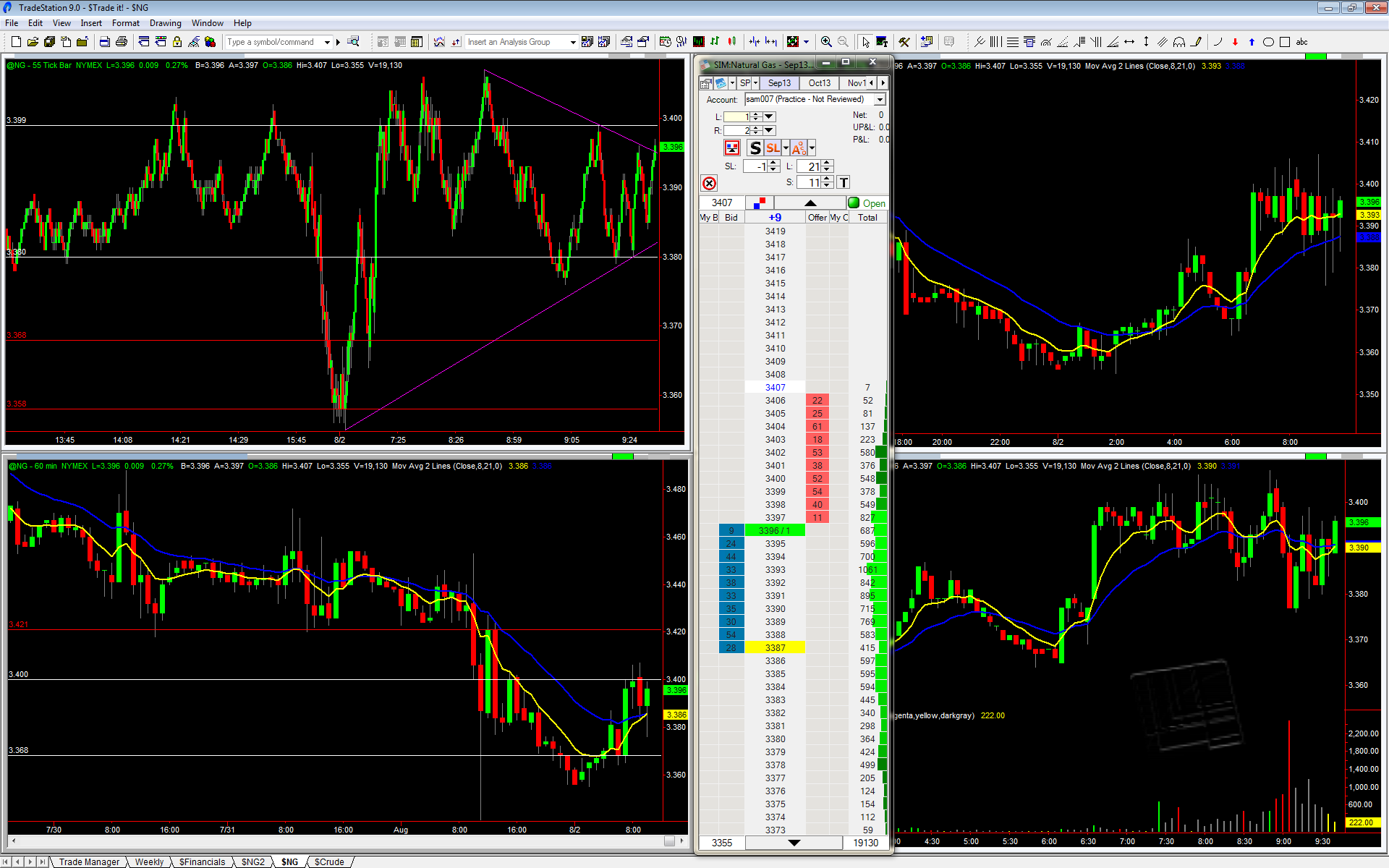
Task: Open the L quantity dropdown arrow
Action: (x=769, y=116)
